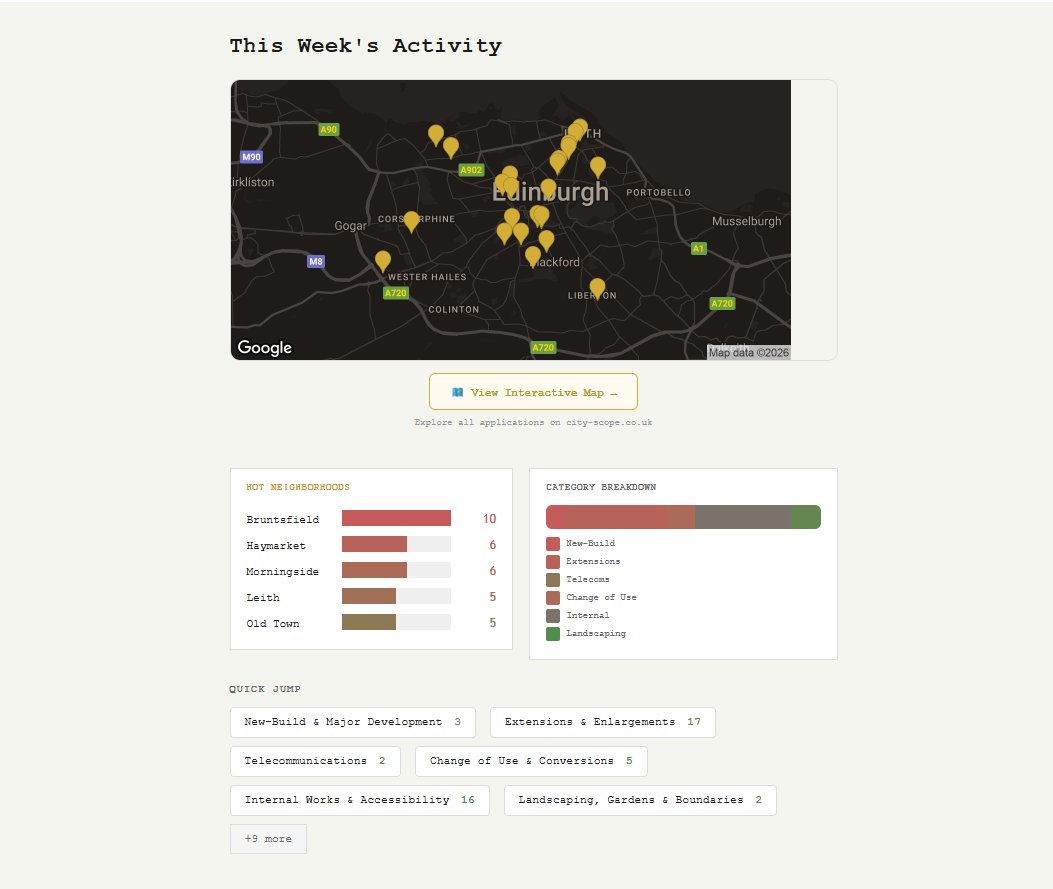This screenshot has height=889, width=1053.
Task: Click the Bruntsfield neighborhood bar
Action: [396, 518]
